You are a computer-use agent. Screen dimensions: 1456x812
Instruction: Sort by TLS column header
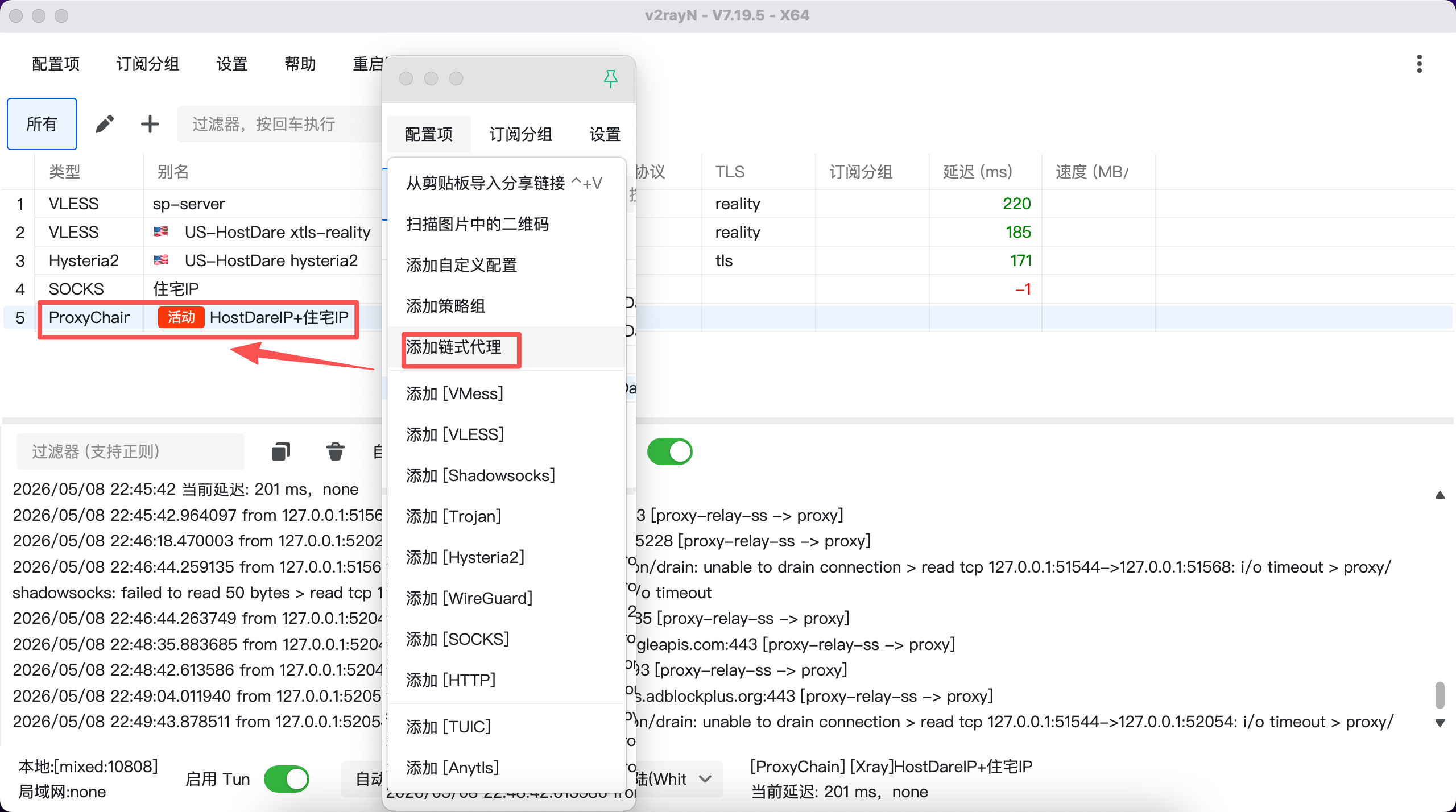click(759, 172)
